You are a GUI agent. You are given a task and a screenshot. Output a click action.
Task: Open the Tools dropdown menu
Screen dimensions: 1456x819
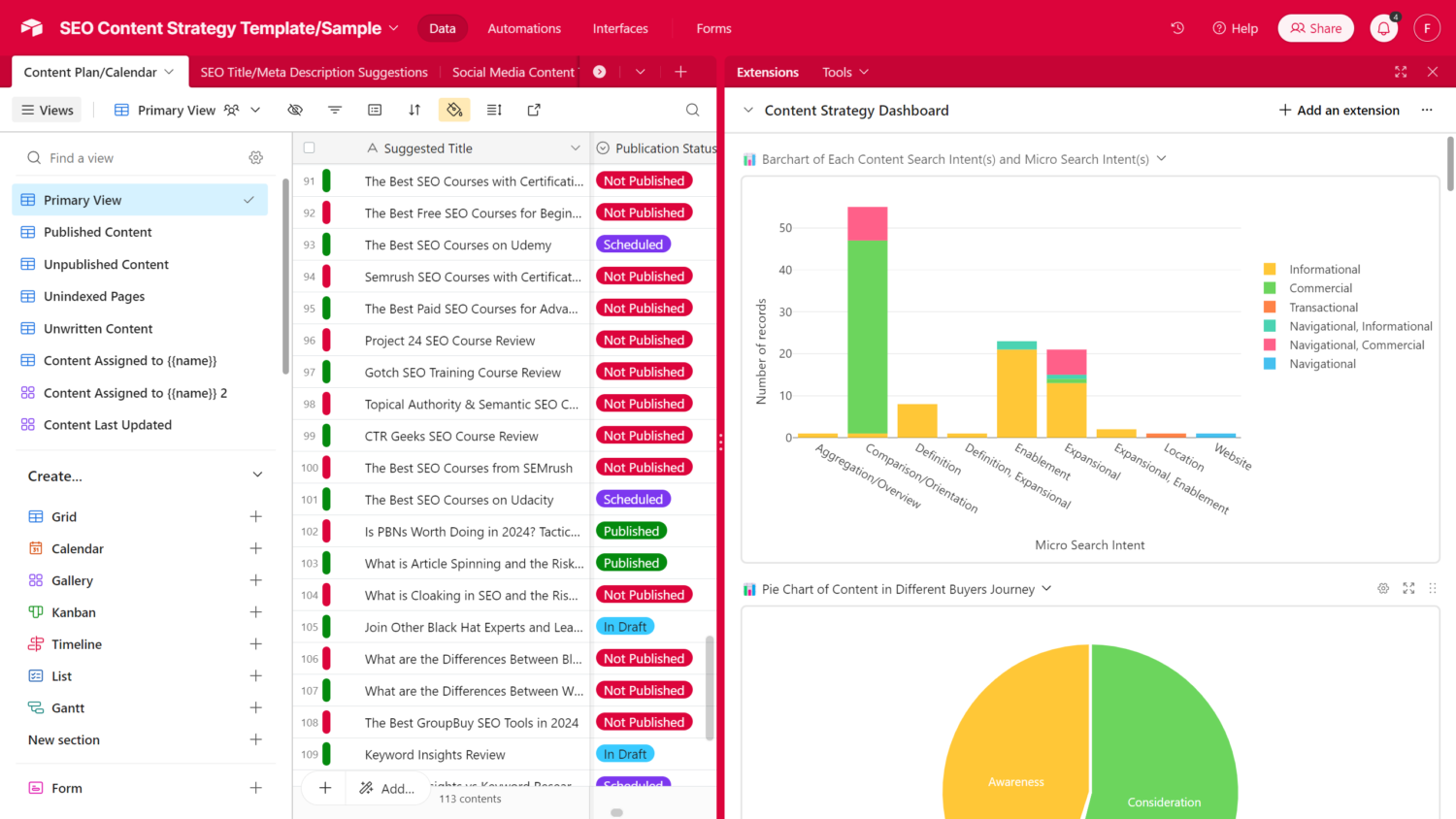point(844,72)
